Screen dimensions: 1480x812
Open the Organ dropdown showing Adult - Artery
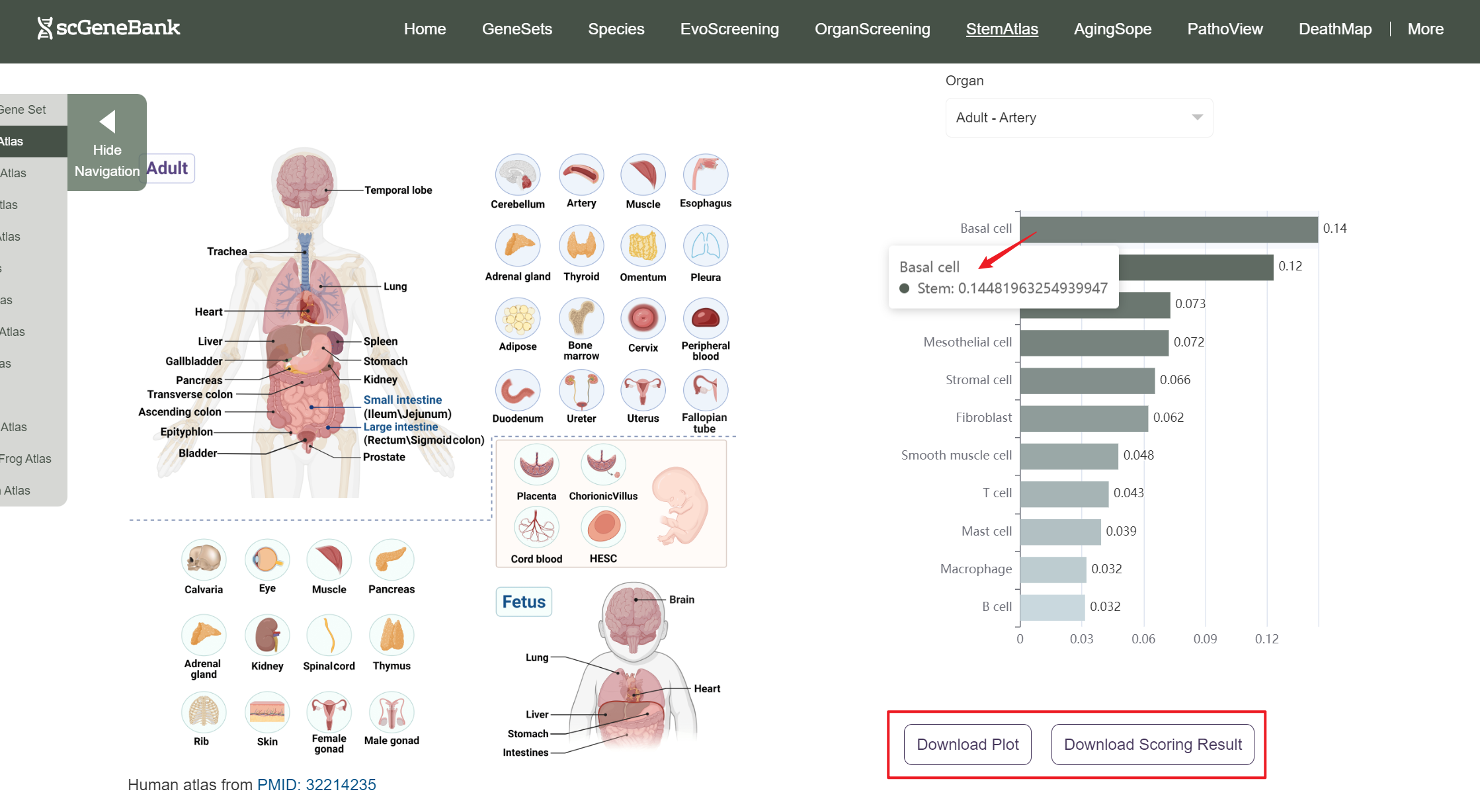point(1079,118)
